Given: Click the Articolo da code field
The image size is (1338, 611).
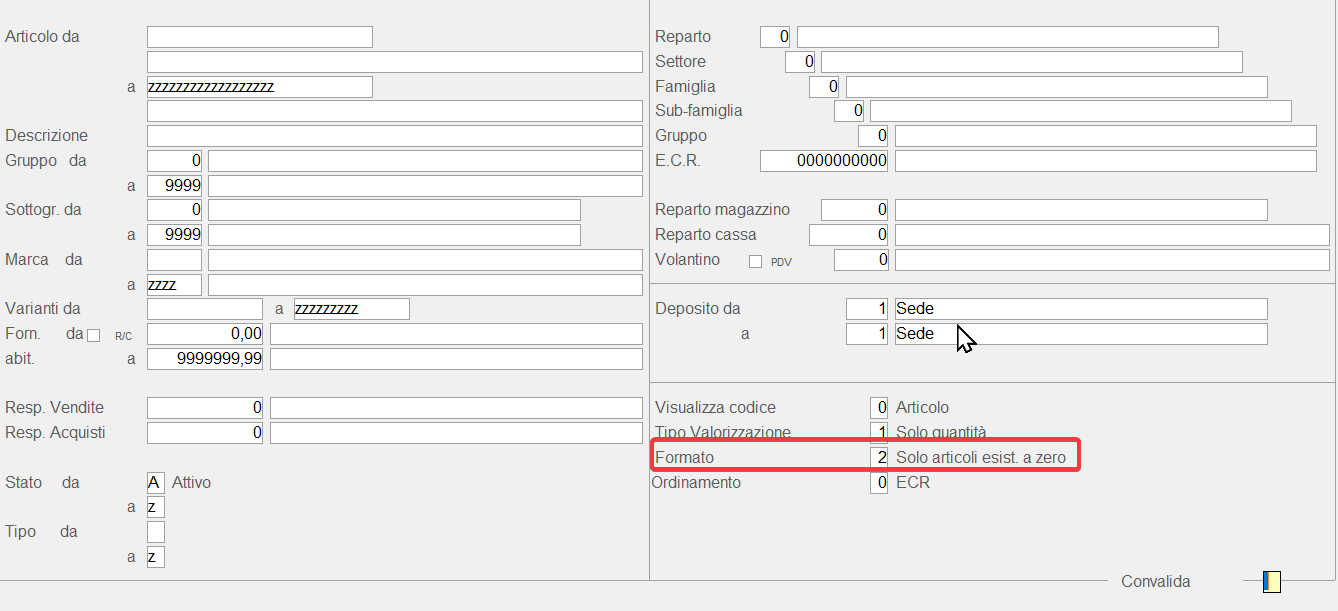Looking at the screenshot, I should click(x=260, y=37).
